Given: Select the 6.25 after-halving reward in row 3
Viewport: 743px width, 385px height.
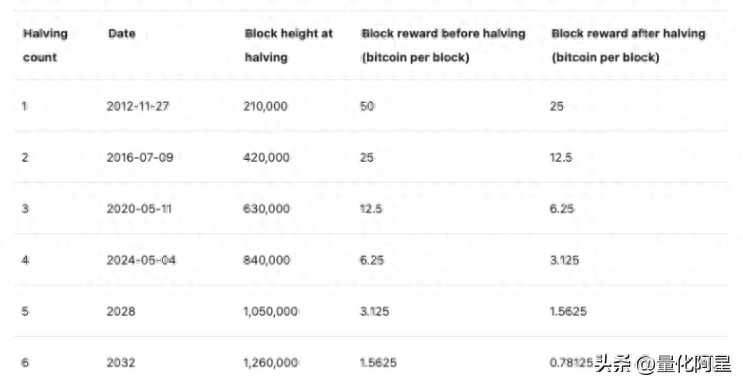Looking at the screenshot, I should [562, 209].
